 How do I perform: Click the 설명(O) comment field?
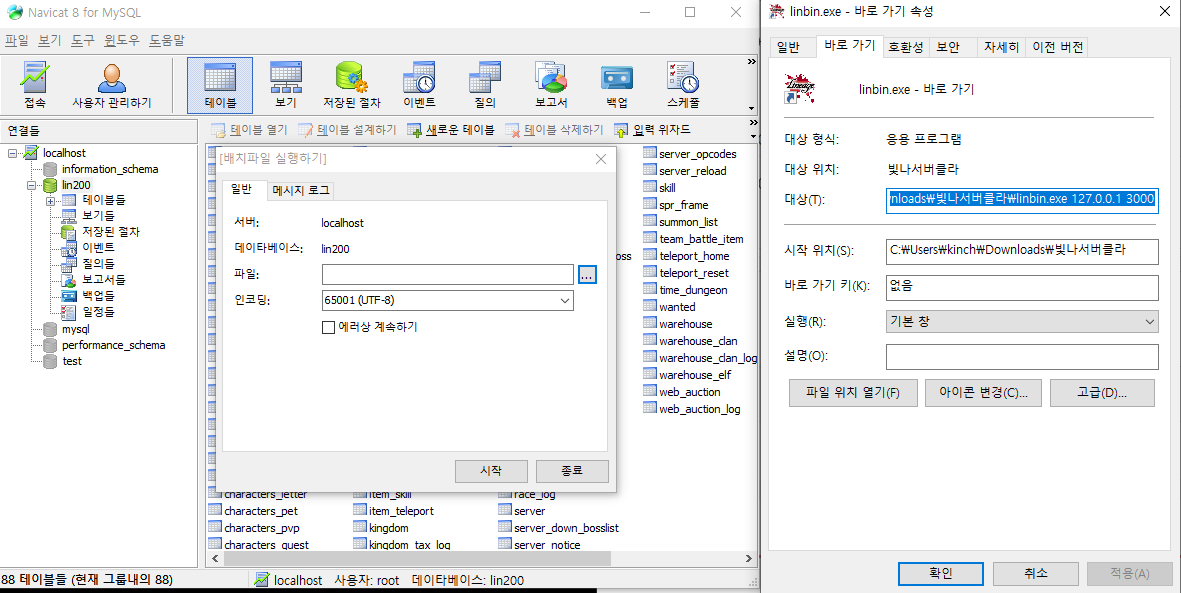[x=1022, y=356]
